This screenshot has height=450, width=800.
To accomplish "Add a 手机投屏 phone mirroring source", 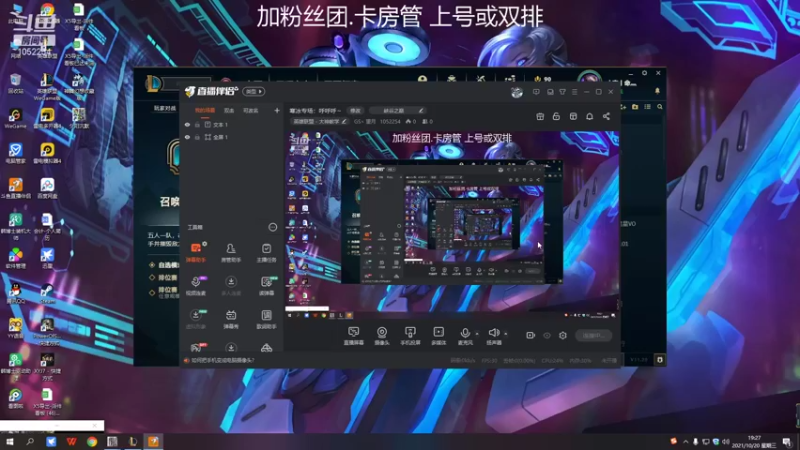I will pos(410,336).
